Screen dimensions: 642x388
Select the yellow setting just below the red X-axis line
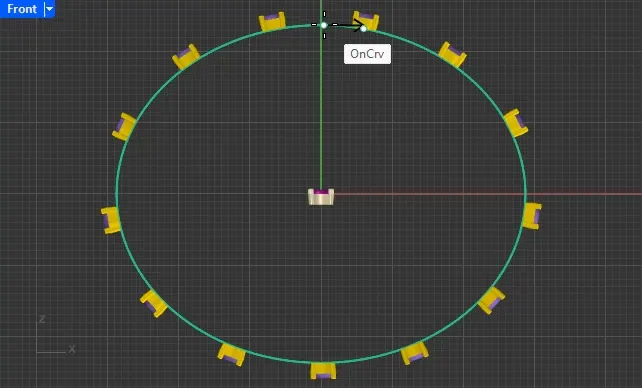tap(532, 216)
